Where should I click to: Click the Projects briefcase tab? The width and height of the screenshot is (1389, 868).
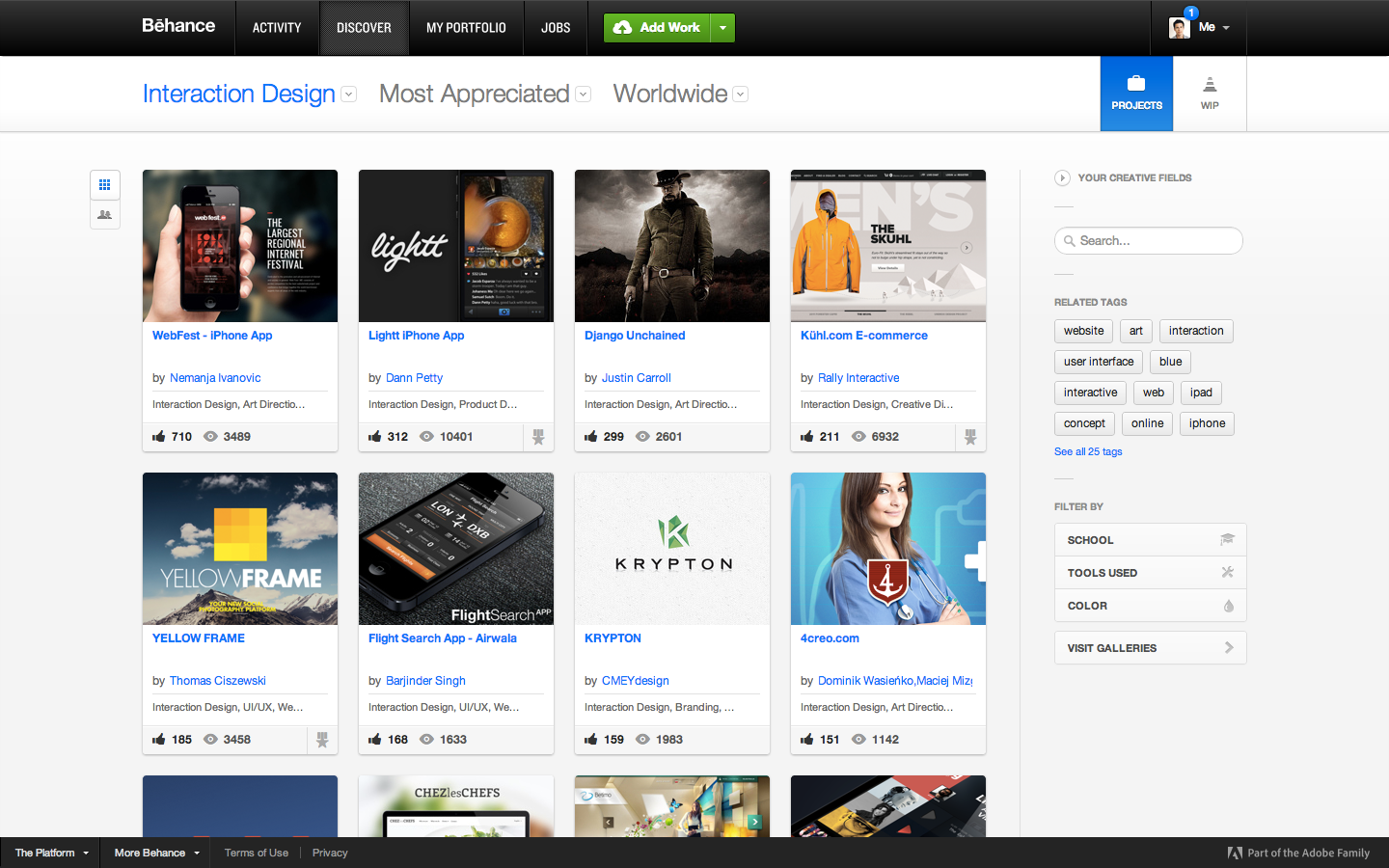click(x=1136, y=94)
